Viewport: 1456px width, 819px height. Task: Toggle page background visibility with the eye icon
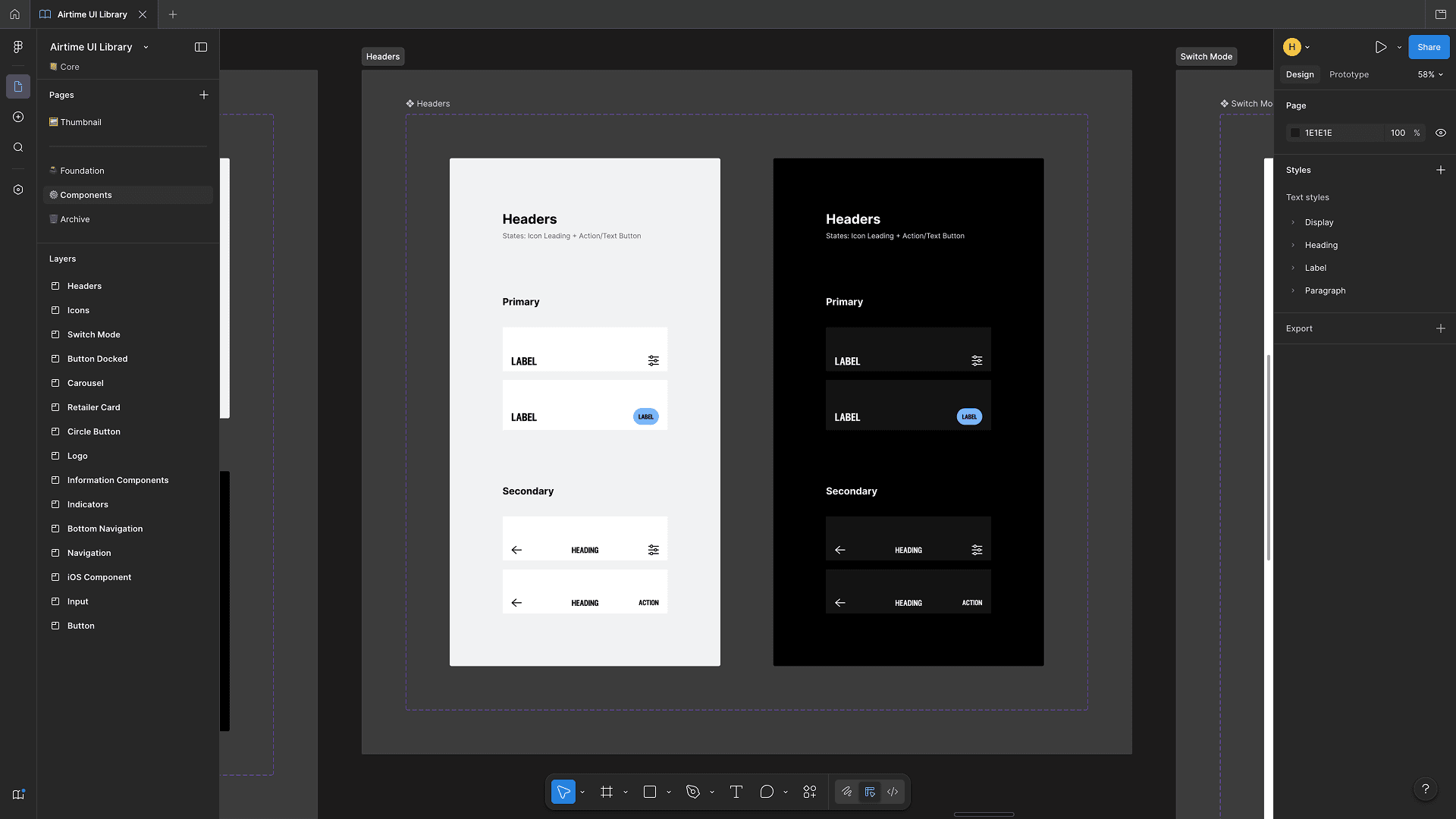(1440, 133)
